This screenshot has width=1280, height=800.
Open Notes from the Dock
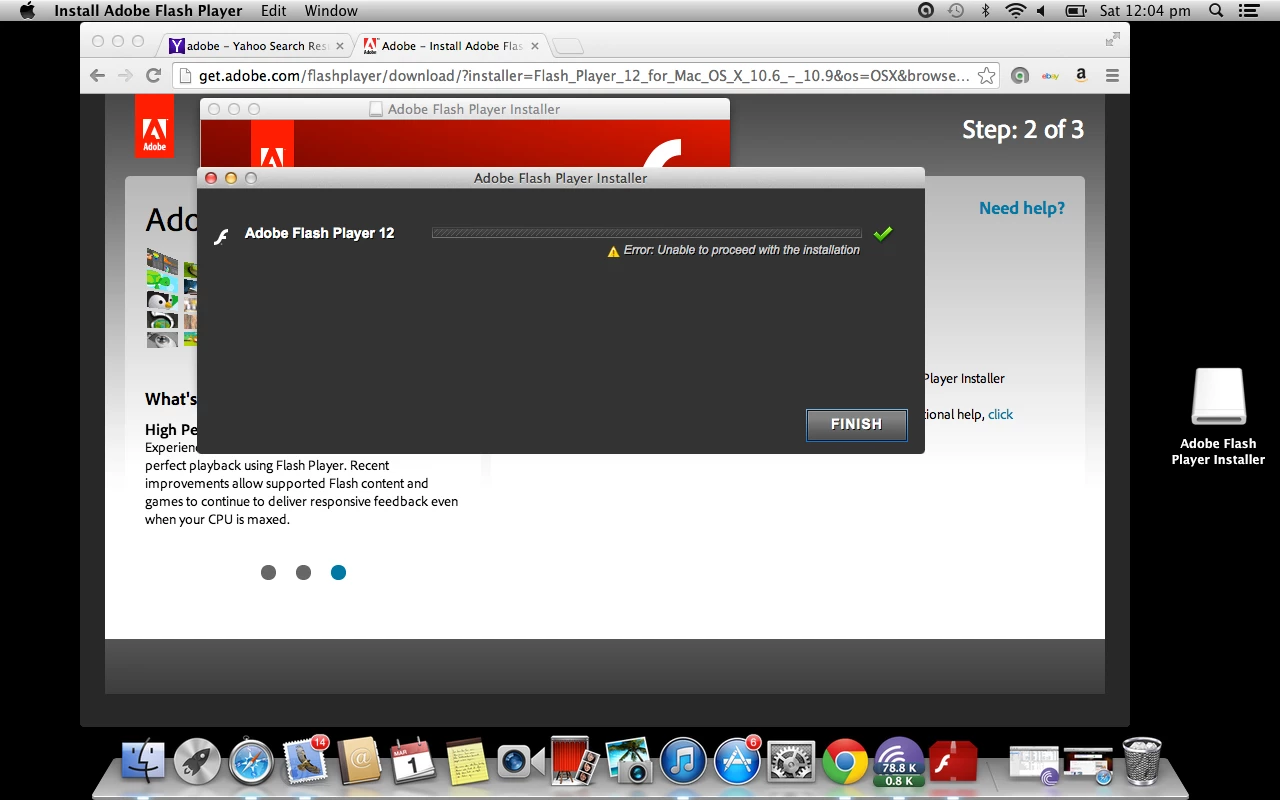(x=466, y=763)
